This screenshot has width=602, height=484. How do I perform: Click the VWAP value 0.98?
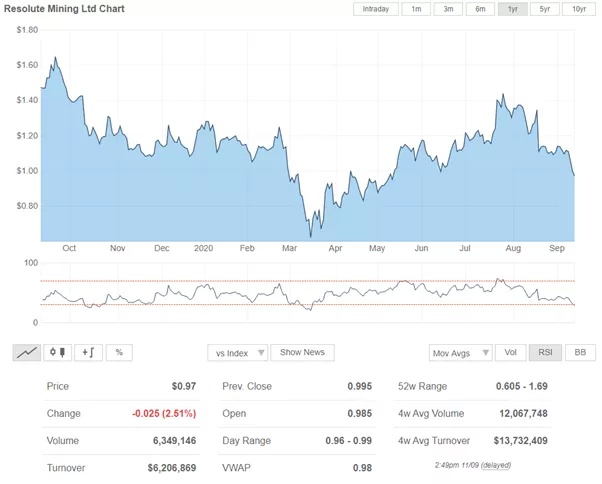362,468
